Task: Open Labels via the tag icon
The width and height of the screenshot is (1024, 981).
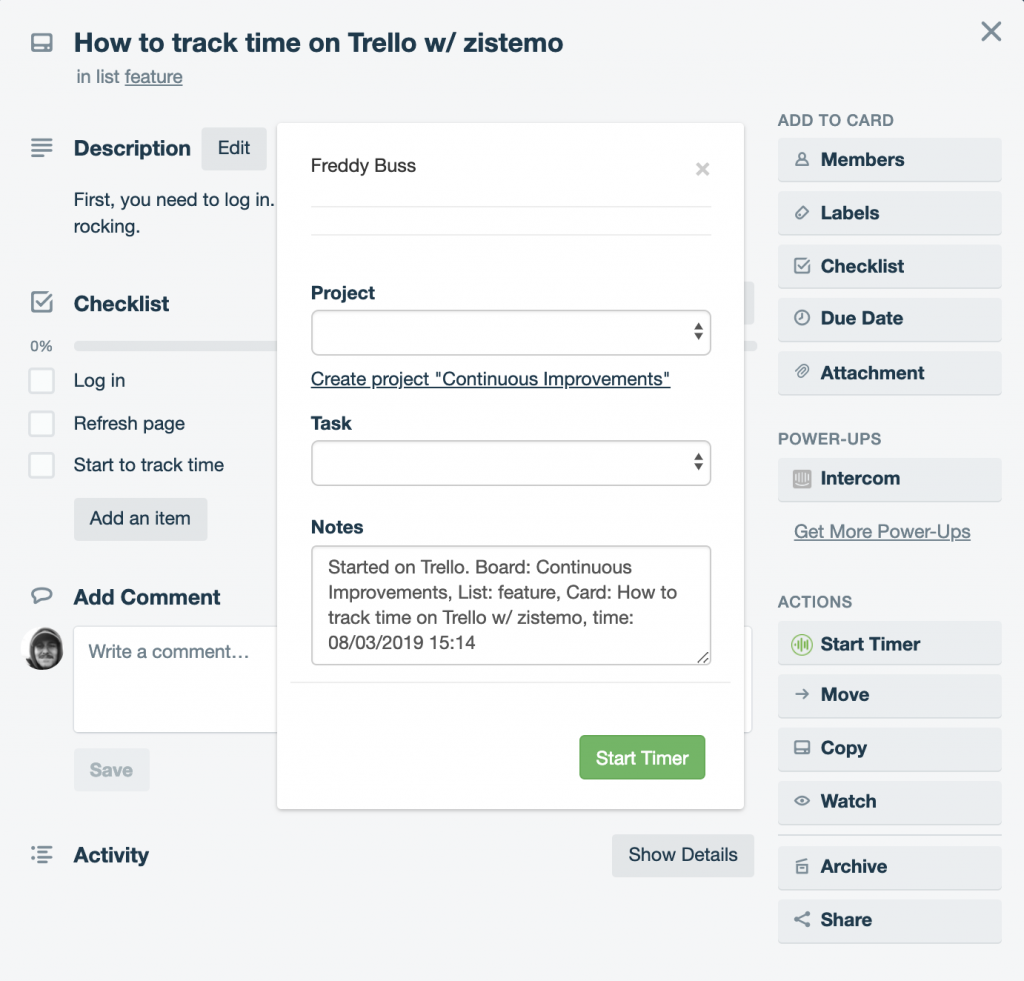Action: (x=803, y=213)
